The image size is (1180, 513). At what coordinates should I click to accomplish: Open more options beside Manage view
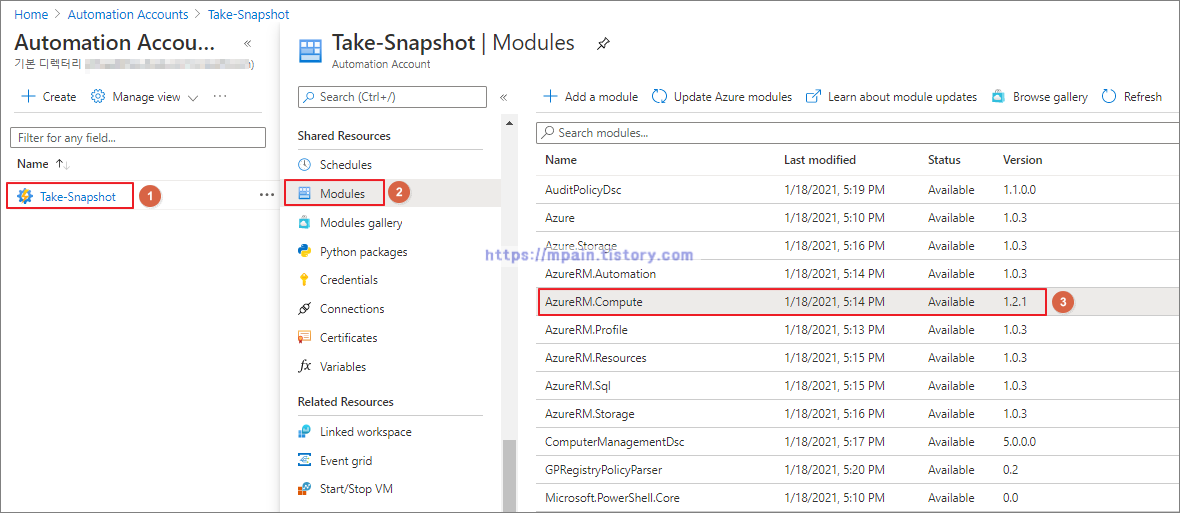220,96
